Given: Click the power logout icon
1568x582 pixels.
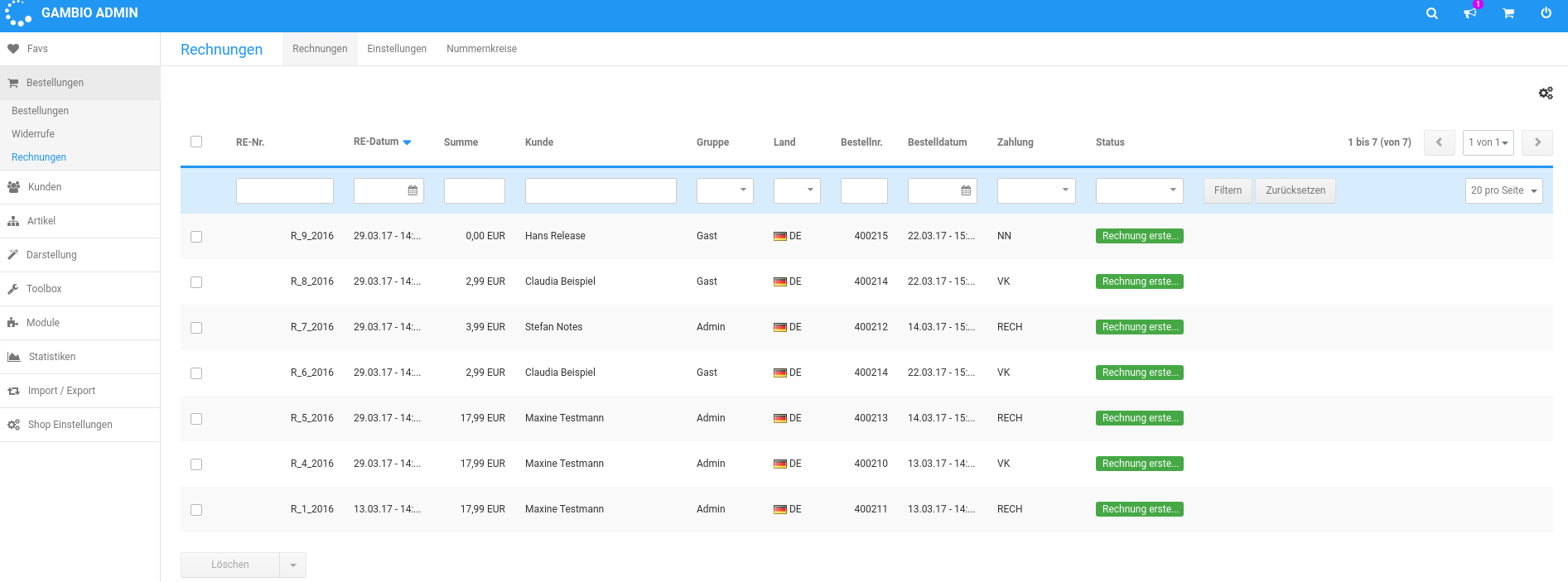Looking at the screenshot, I should [x=1546, y=13].
